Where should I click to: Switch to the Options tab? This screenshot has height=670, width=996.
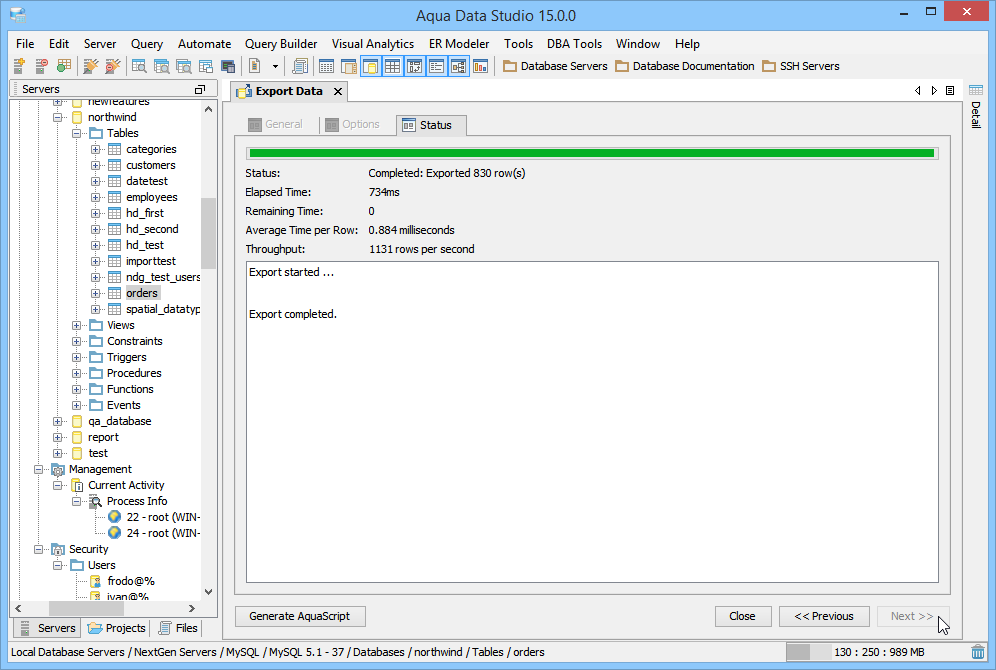353,124
